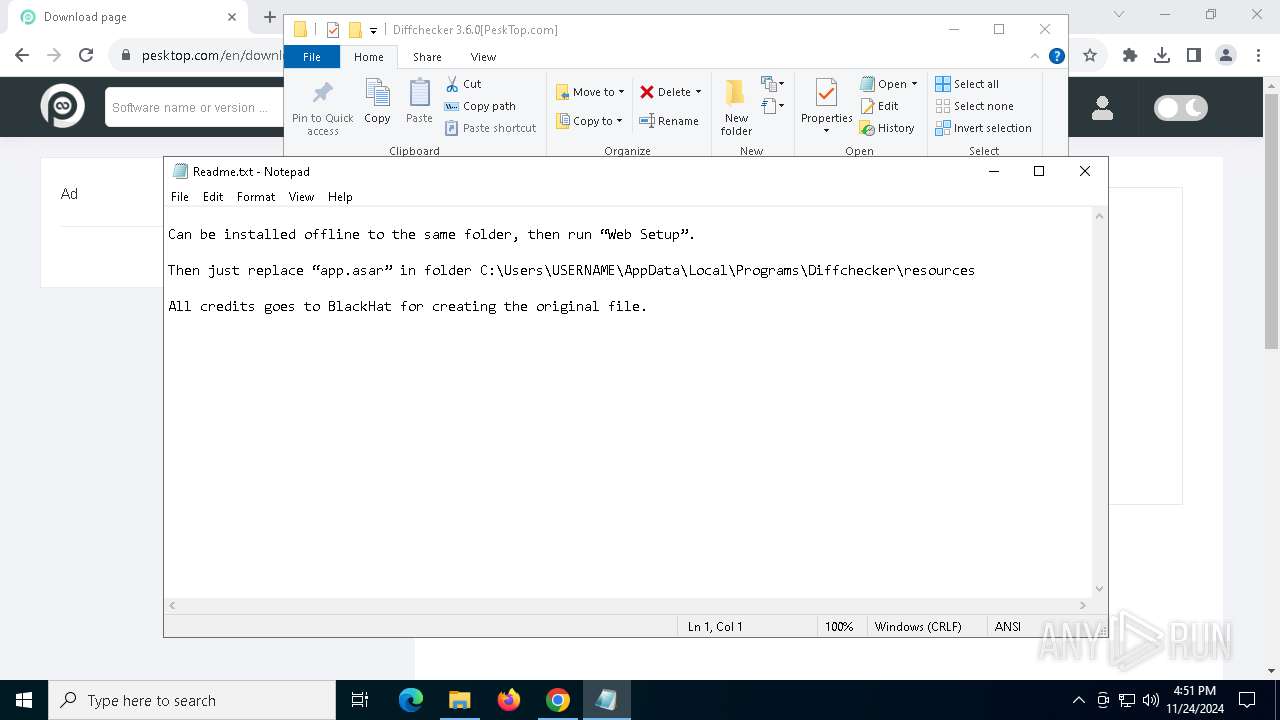1280x720 pixels.
Task: Open notification center icon
Action: [x=1247, y=700]
